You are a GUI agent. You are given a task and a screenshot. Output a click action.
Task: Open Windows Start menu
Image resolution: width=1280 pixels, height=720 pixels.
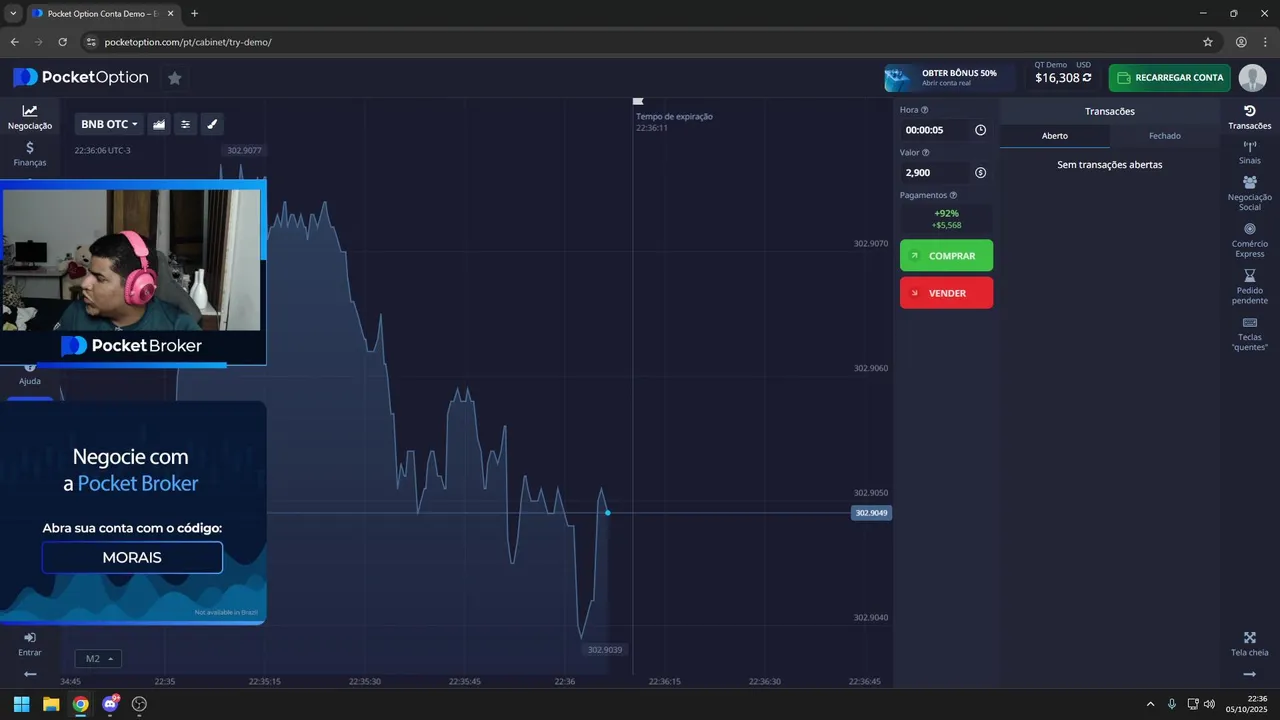pyautogui.click(x=21, y=704)
